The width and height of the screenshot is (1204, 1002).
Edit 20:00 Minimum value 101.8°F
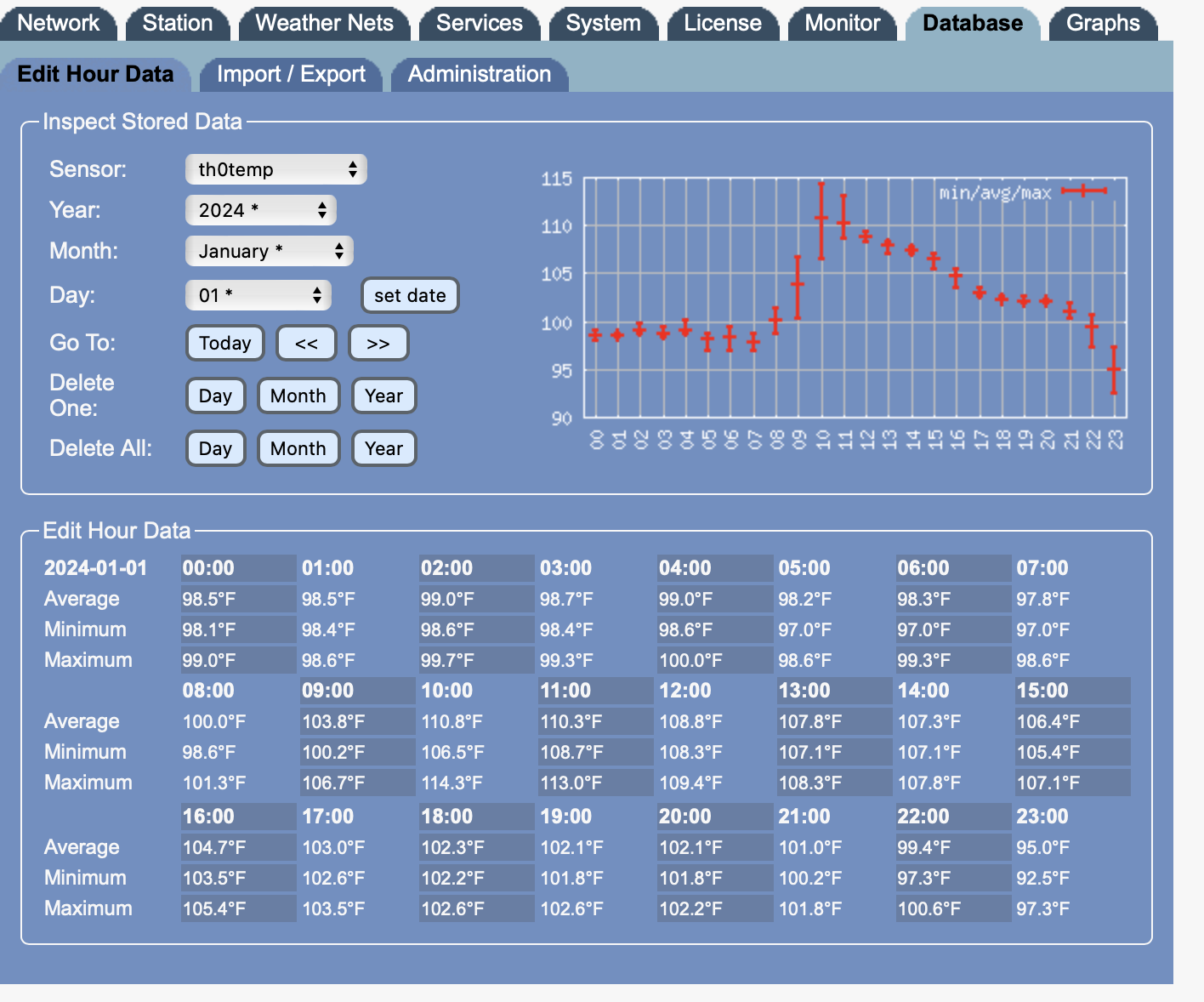715,878
